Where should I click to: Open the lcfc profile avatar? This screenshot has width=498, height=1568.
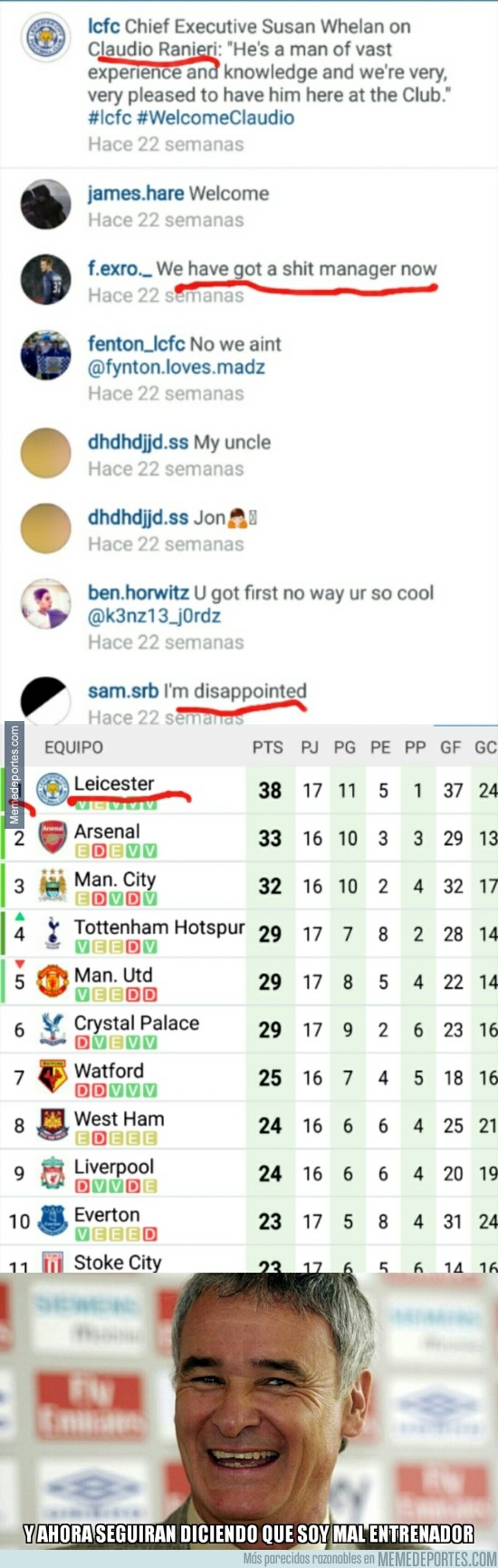(46, 37)
